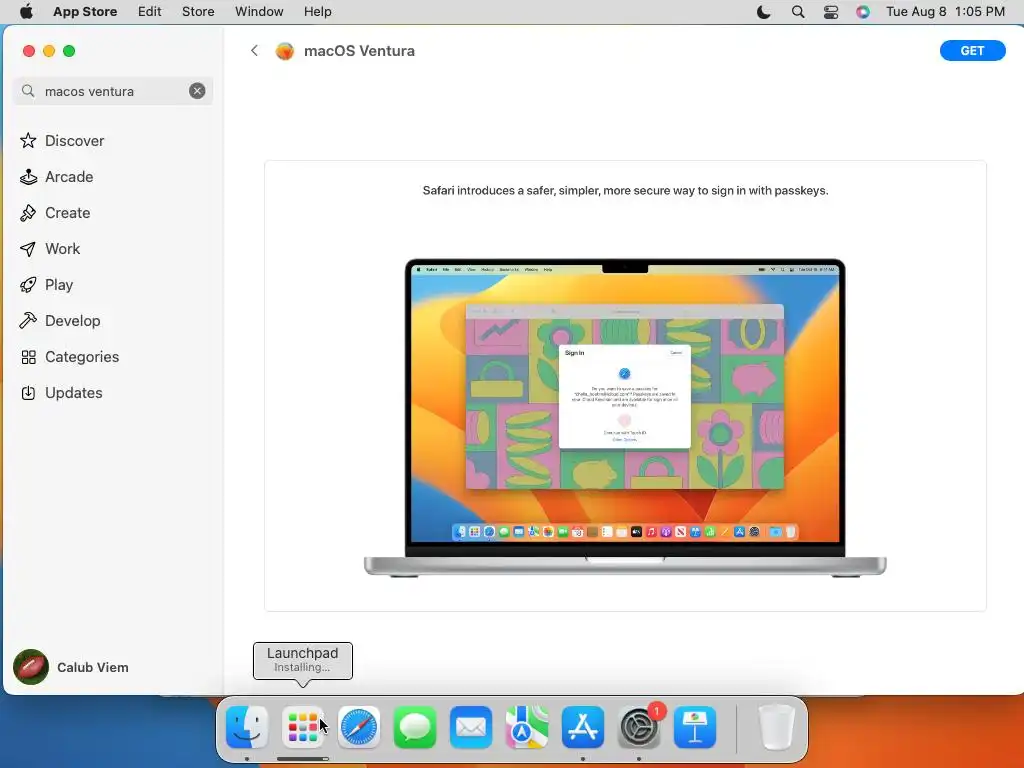
Task: Open System Settings with badge in Dock
Action: tap(639, 727)
